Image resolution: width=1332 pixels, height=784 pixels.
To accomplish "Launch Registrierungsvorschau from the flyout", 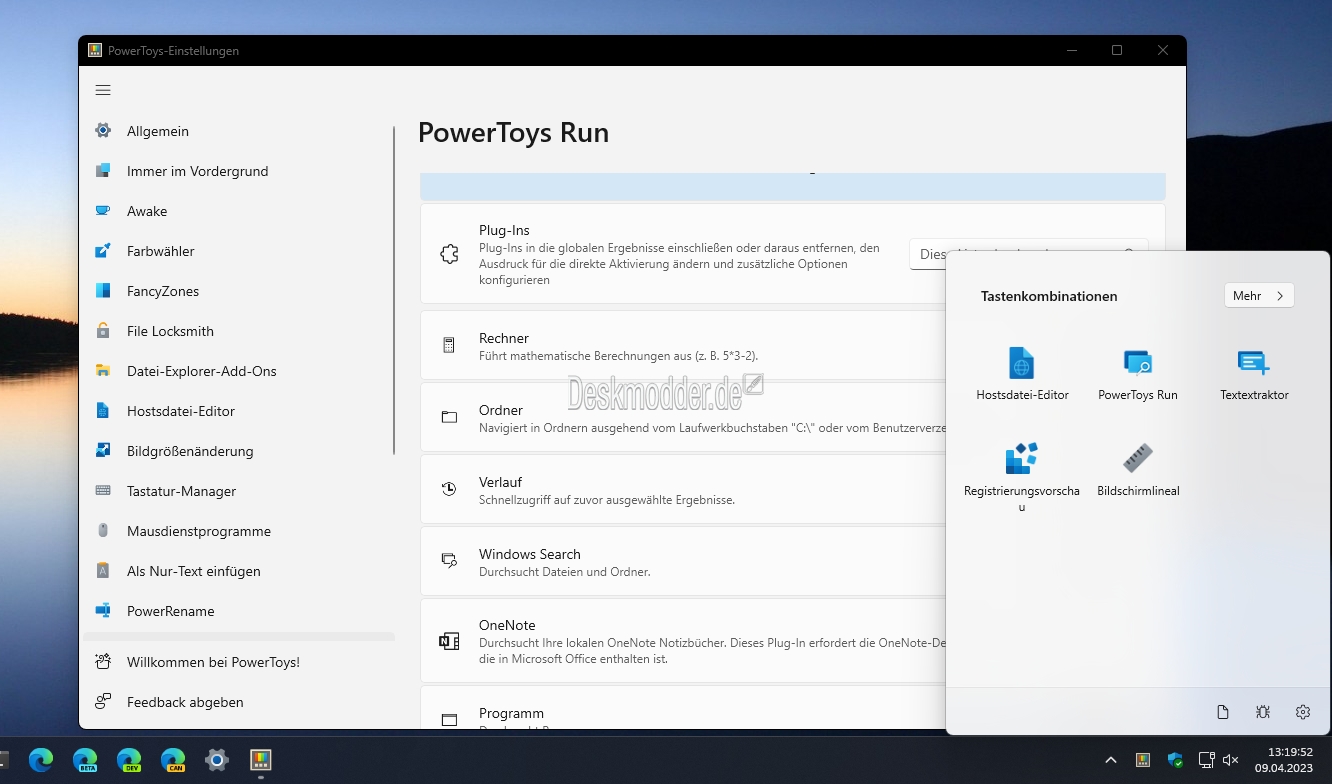I will [1022, 477].
